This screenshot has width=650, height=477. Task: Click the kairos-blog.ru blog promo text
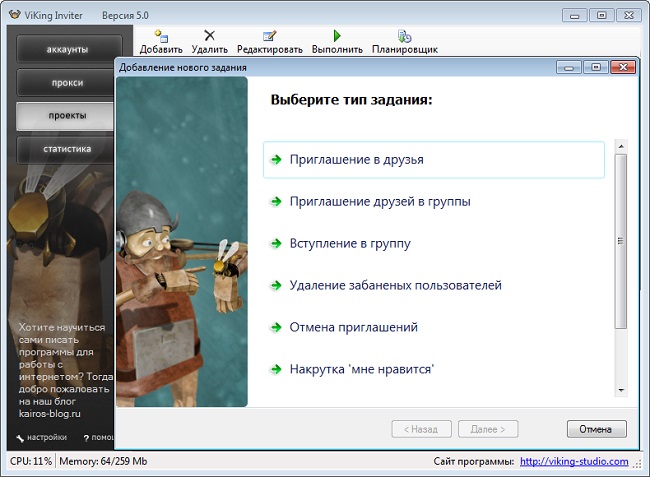(50, 414)
